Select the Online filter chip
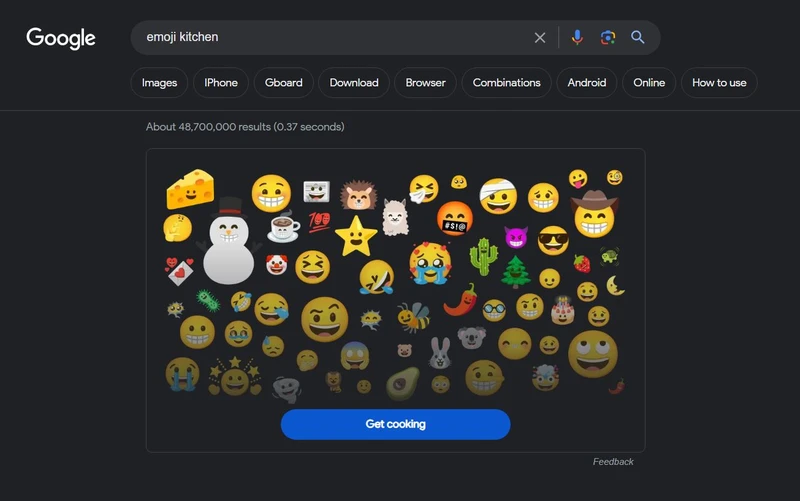Screen dimensions: 800x501 649,83
